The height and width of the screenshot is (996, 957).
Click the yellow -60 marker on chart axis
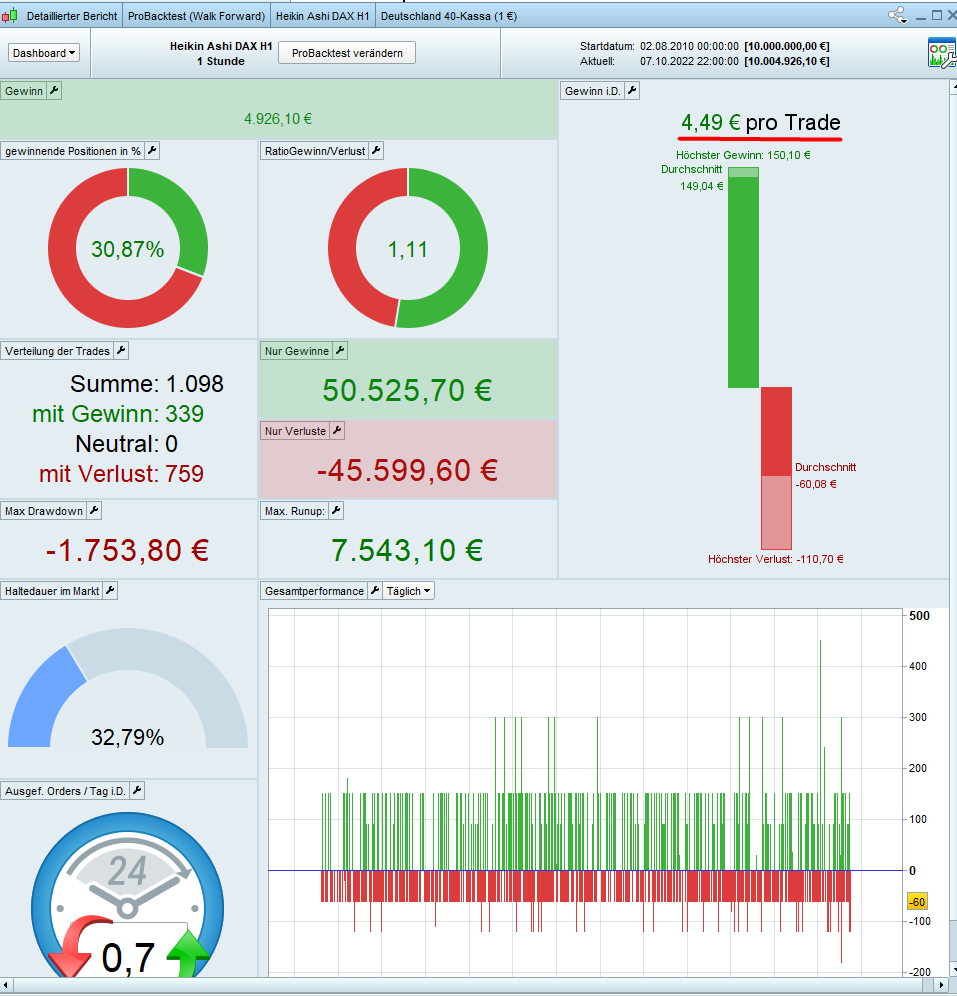click(x=917, y=901)
